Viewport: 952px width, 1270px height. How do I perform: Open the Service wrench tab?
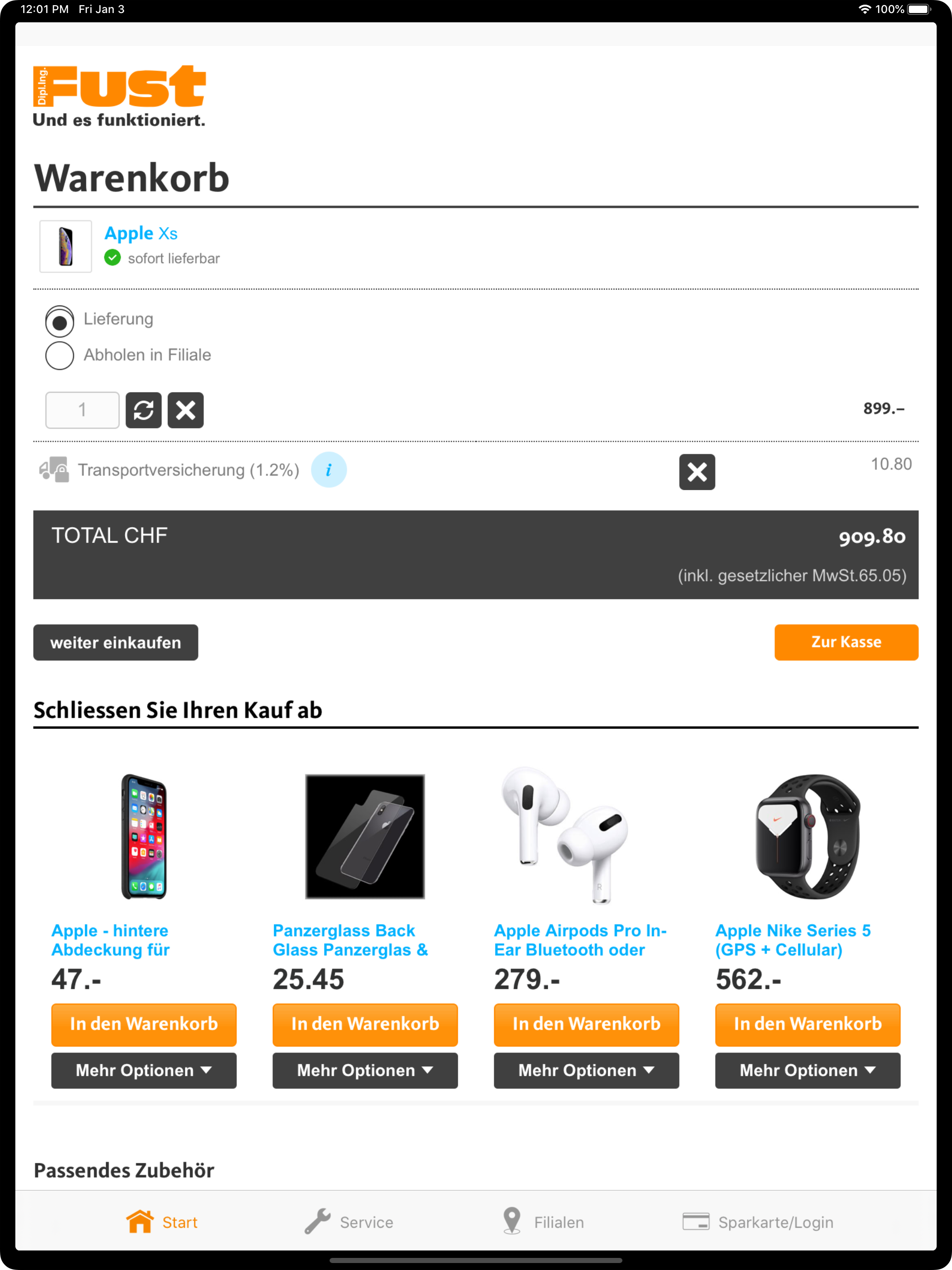click(x=349, y=1222)
